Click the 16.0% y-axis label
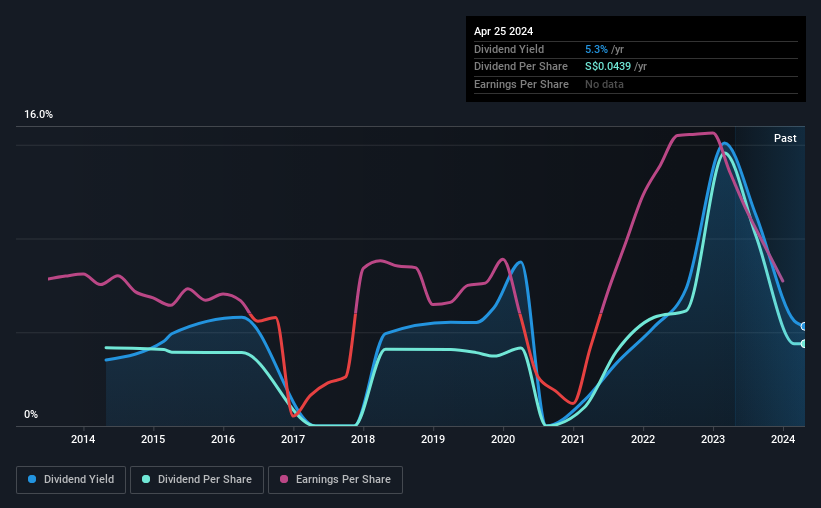 click(38, 115)
